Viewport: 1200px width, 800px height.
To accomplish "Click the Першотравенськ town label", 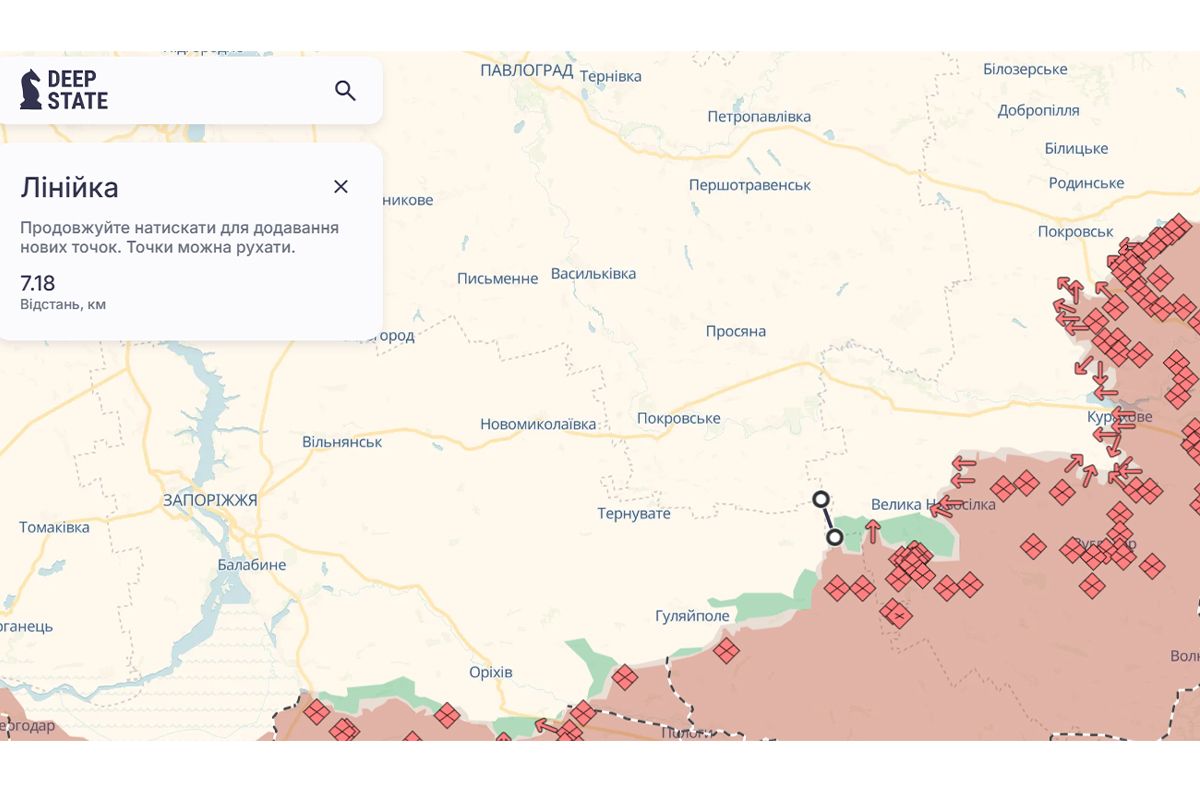I will point(749,185).
